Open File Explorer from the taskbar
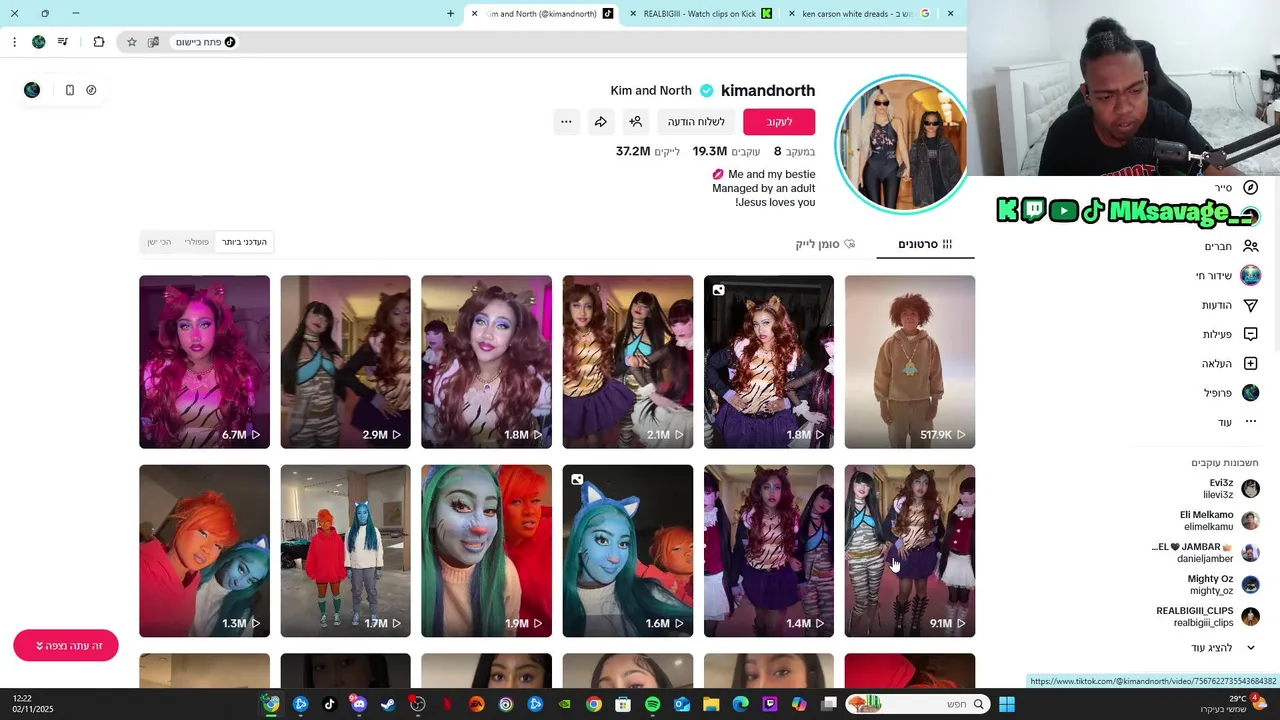1280x720 pixels. pyautogui.click(x=711, y=704)
